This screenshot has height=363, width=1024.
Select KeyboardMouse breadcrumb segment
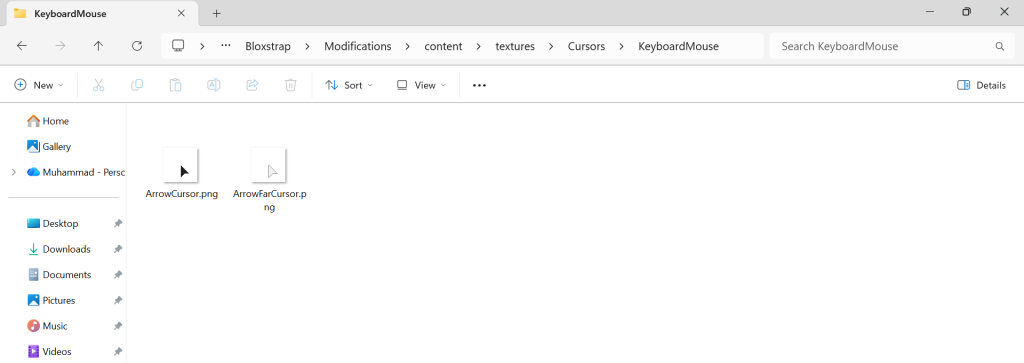pos(678,46)
